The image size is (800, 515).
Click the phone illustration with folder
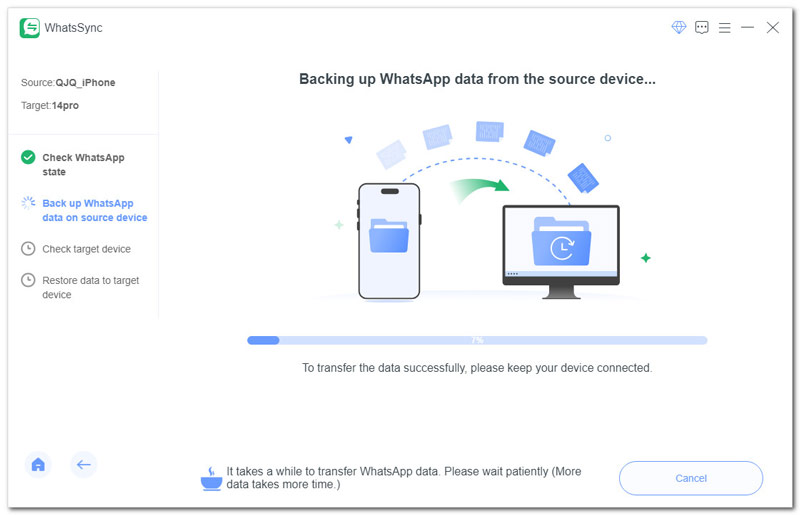pos(389,241)
